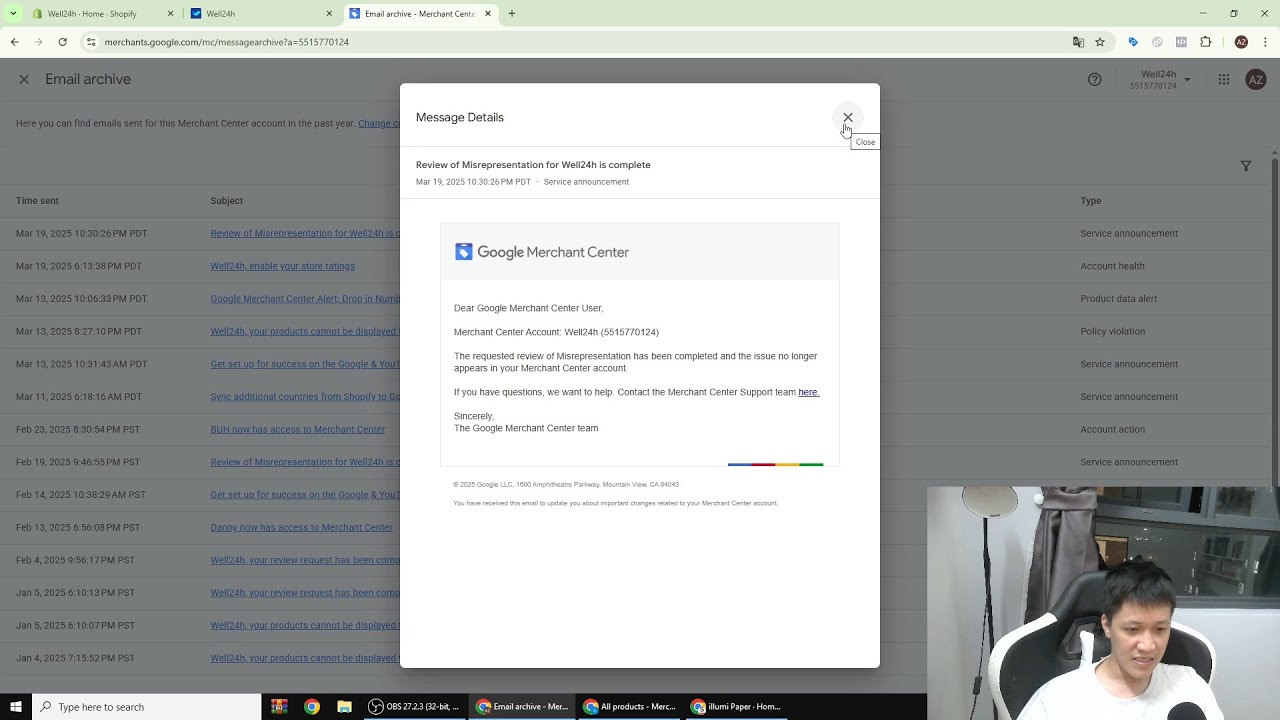Click the 'Time sent' column header

[x=37, y=200]
